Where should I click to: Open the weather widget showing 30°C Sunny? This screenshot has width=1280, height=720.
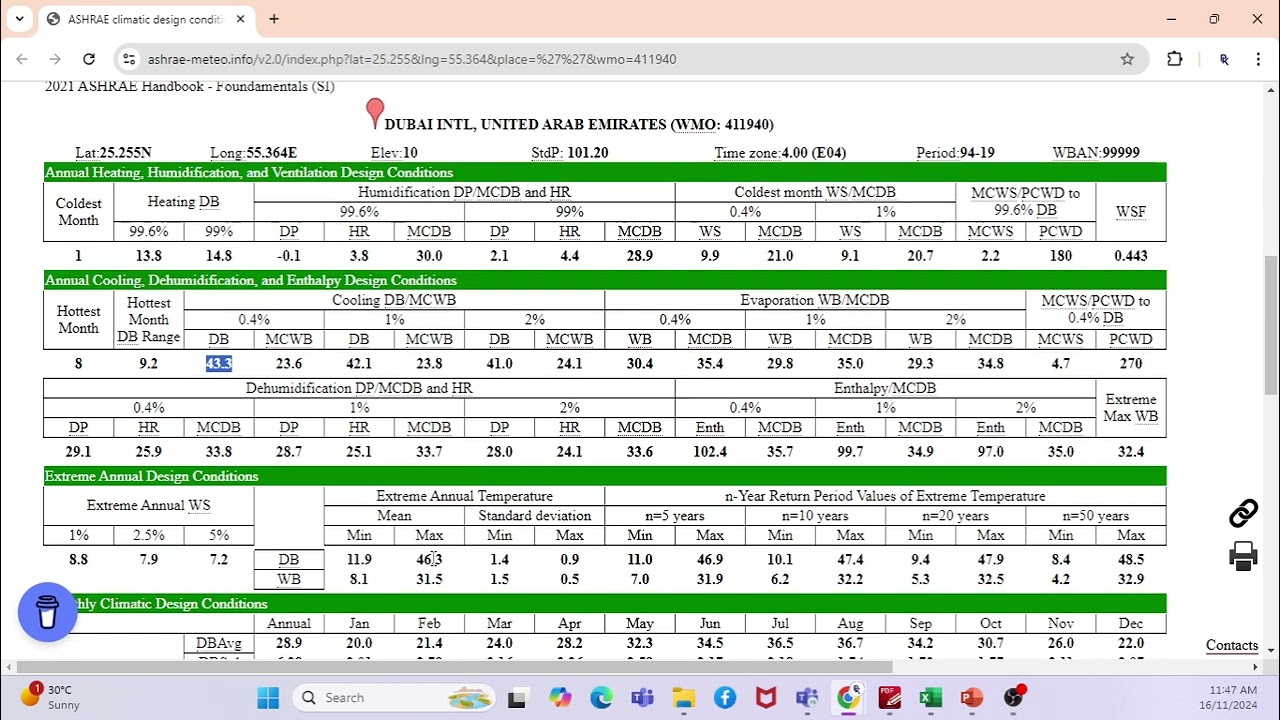(50, 697)
